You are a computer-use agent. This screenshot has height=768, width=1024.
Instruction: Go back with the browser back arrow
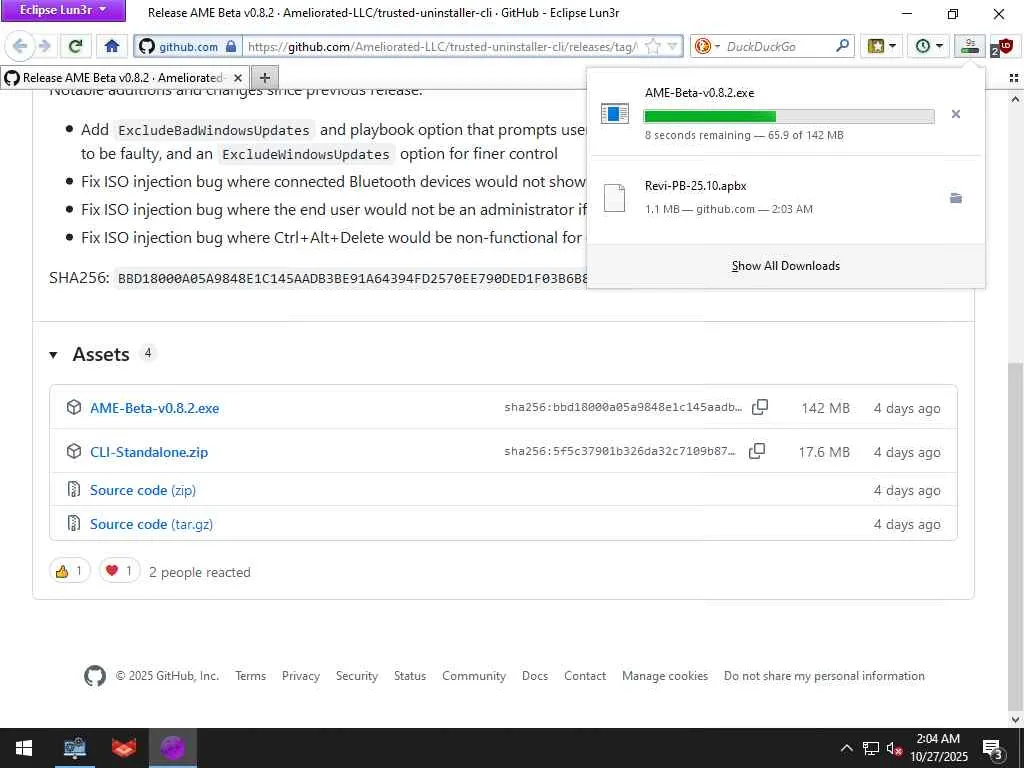[20, 46]
